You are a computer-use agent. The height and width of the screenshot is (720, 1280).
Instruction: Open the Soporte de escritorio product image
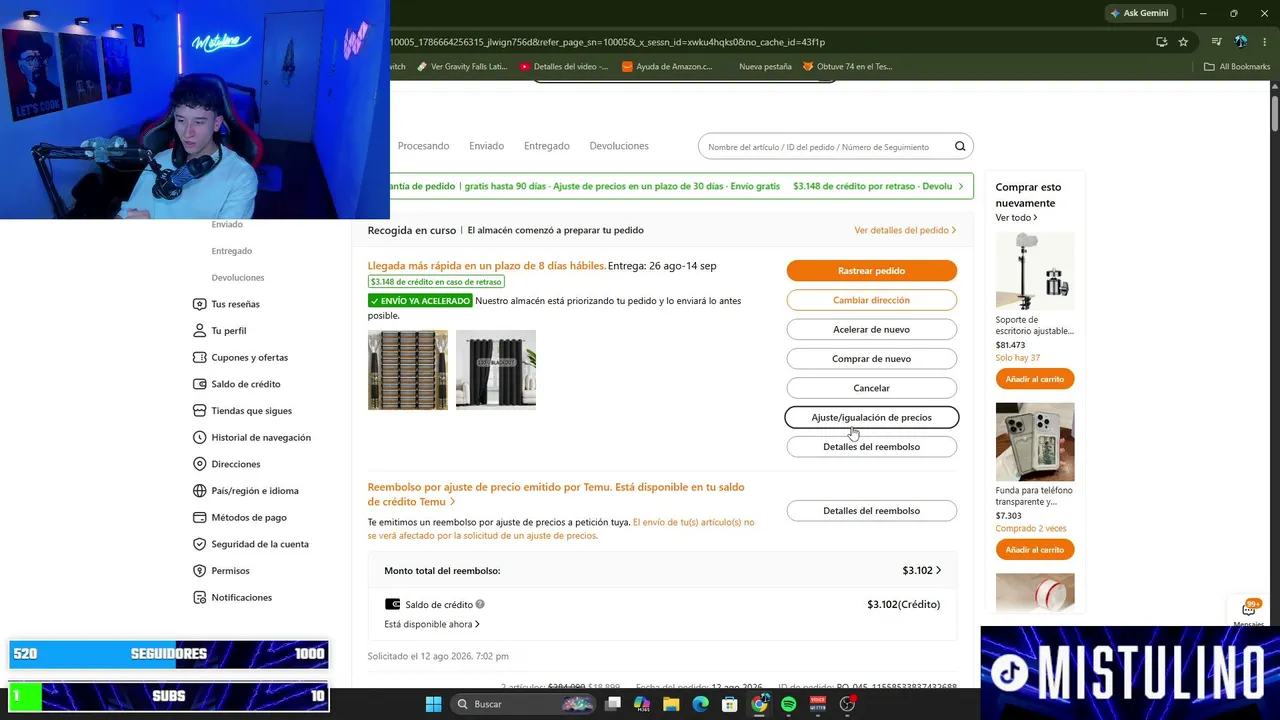[x=1035, y=271]
